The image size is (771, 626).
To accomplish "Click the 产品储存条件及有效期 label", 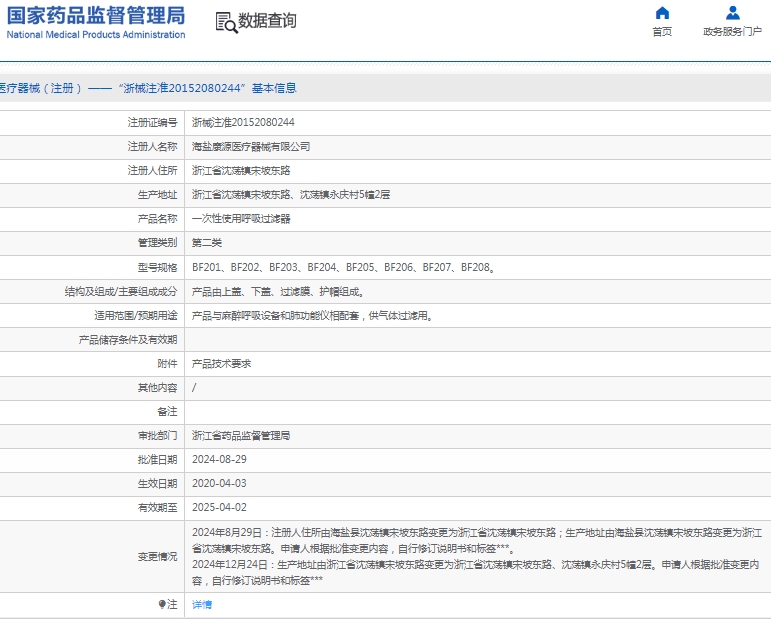I will [128, 340].
